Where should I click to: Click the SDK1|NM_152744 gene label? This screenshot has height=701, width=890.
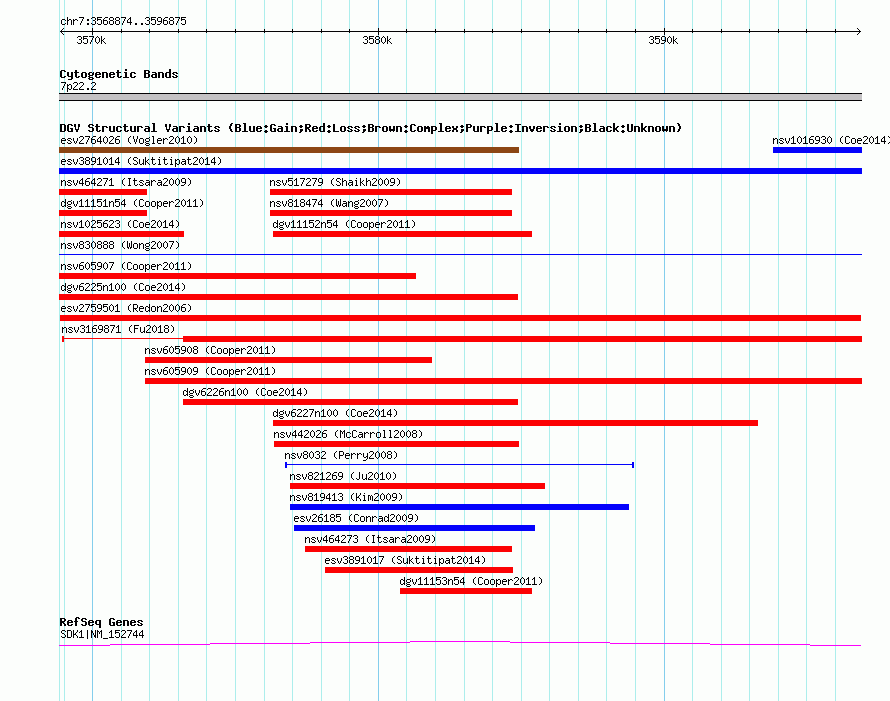pos(102,635)
